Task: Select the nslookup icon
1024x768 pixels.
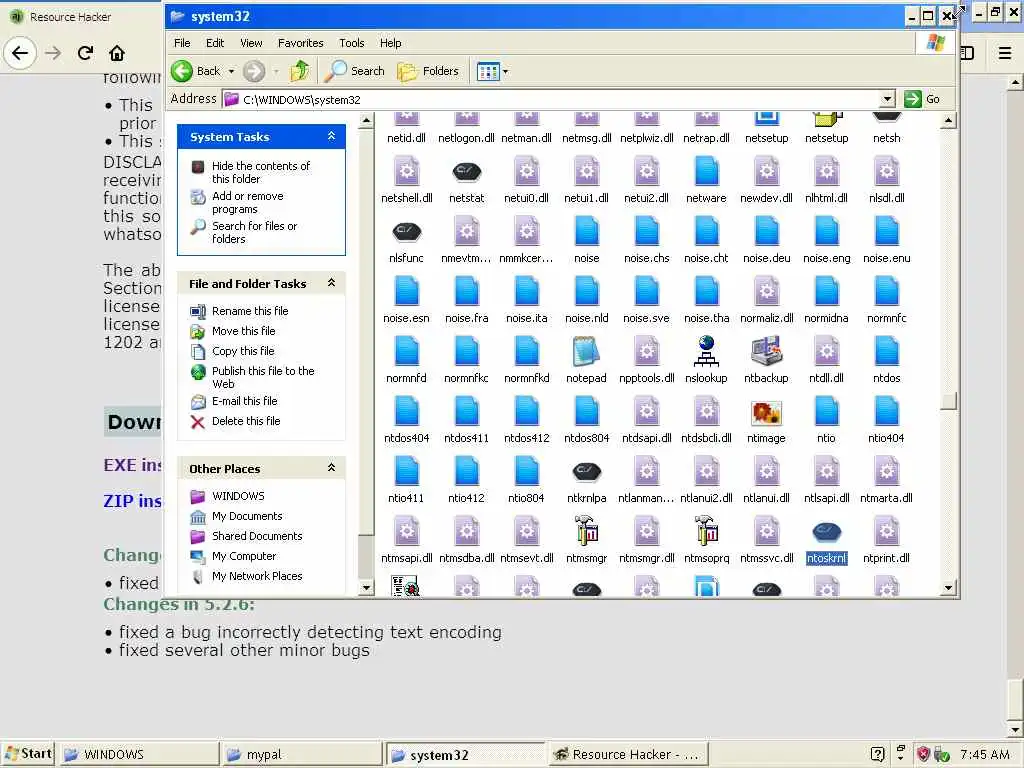Action: tap(706, 352)
